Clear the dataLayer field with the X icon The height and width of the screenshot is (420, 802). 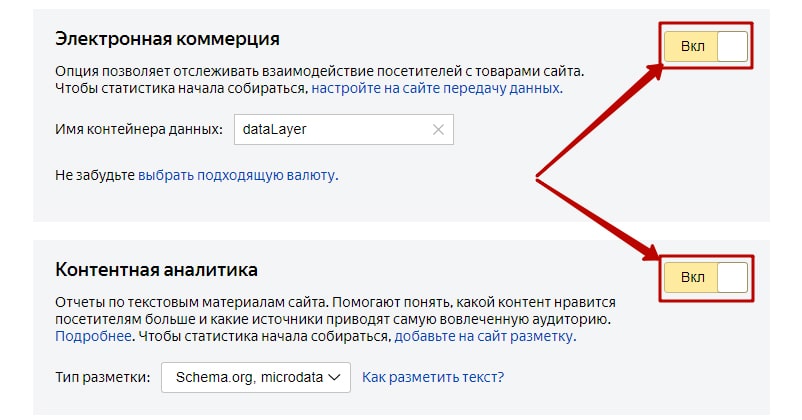(438, 130)
